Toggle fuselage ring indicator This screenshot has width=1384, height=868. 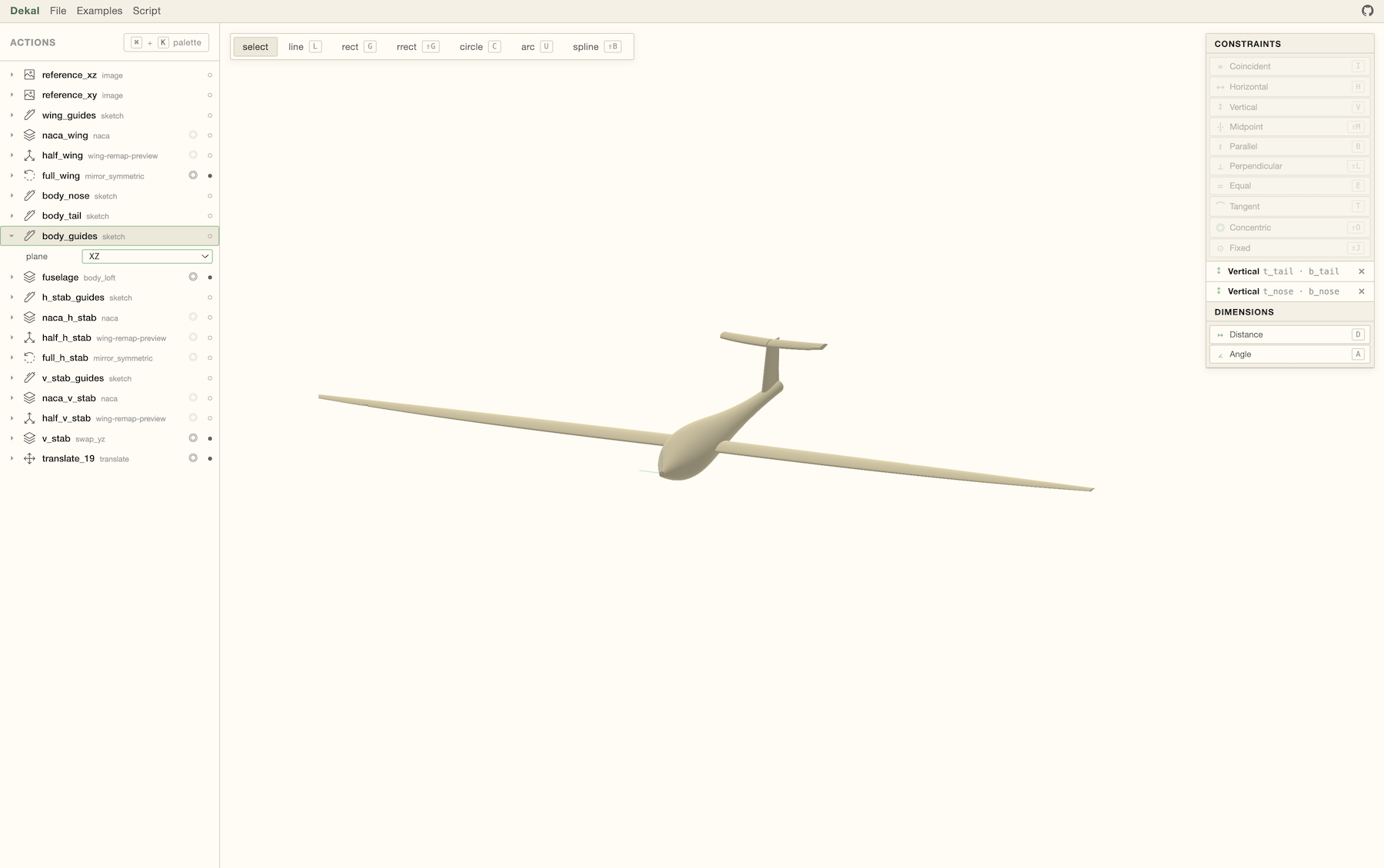(193, 277)
